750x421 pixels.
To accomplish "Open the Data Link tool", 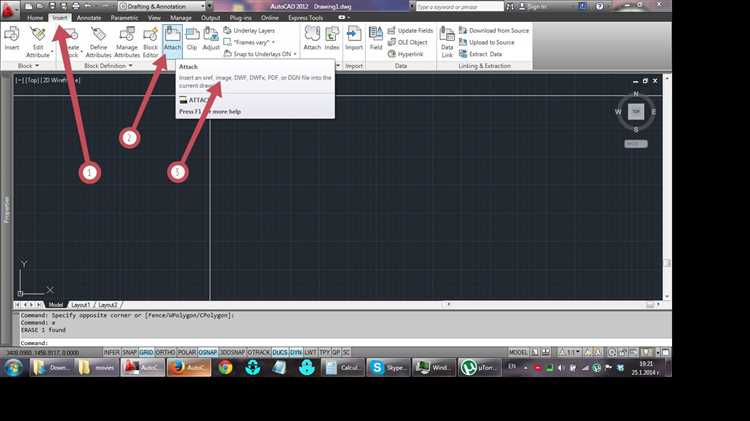I will point(447,42).
